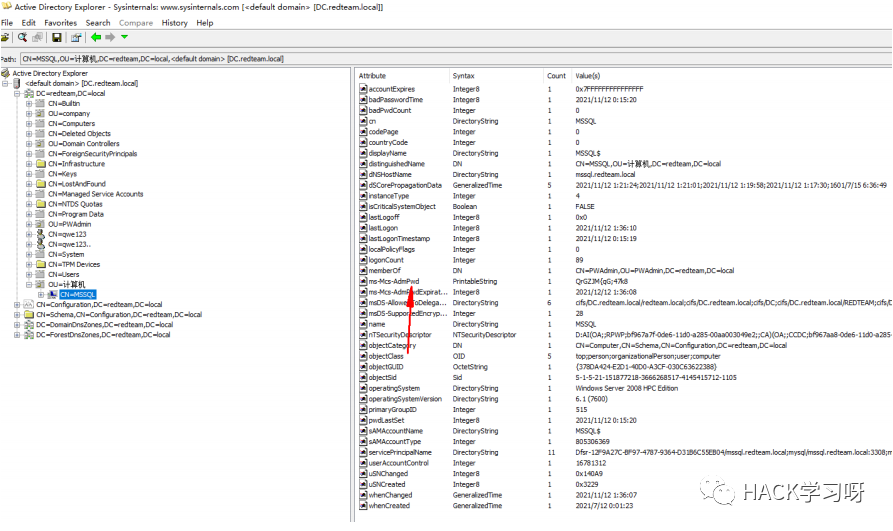893x531 pixels.
Task: Click the Properties toolbar icon
Action: (x=76, y=38)
